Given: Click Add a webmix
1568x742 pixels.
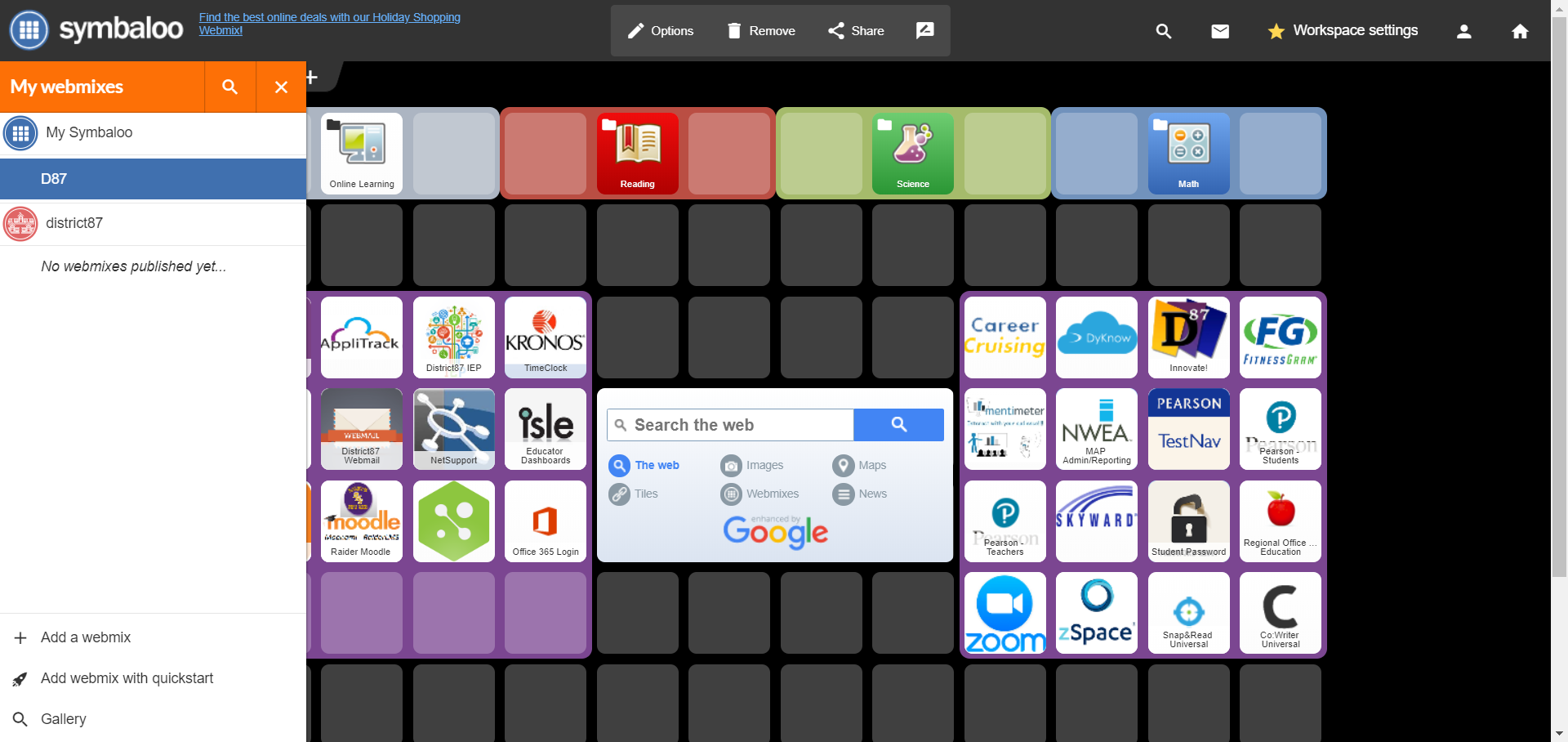Looking at the screenshot, I should pos(153,637).
